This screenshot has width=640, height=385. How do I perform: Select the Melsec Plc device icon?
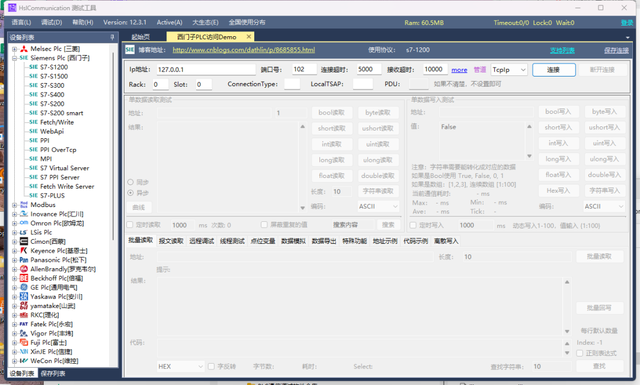pyautogui.click(x=24, y=49)
